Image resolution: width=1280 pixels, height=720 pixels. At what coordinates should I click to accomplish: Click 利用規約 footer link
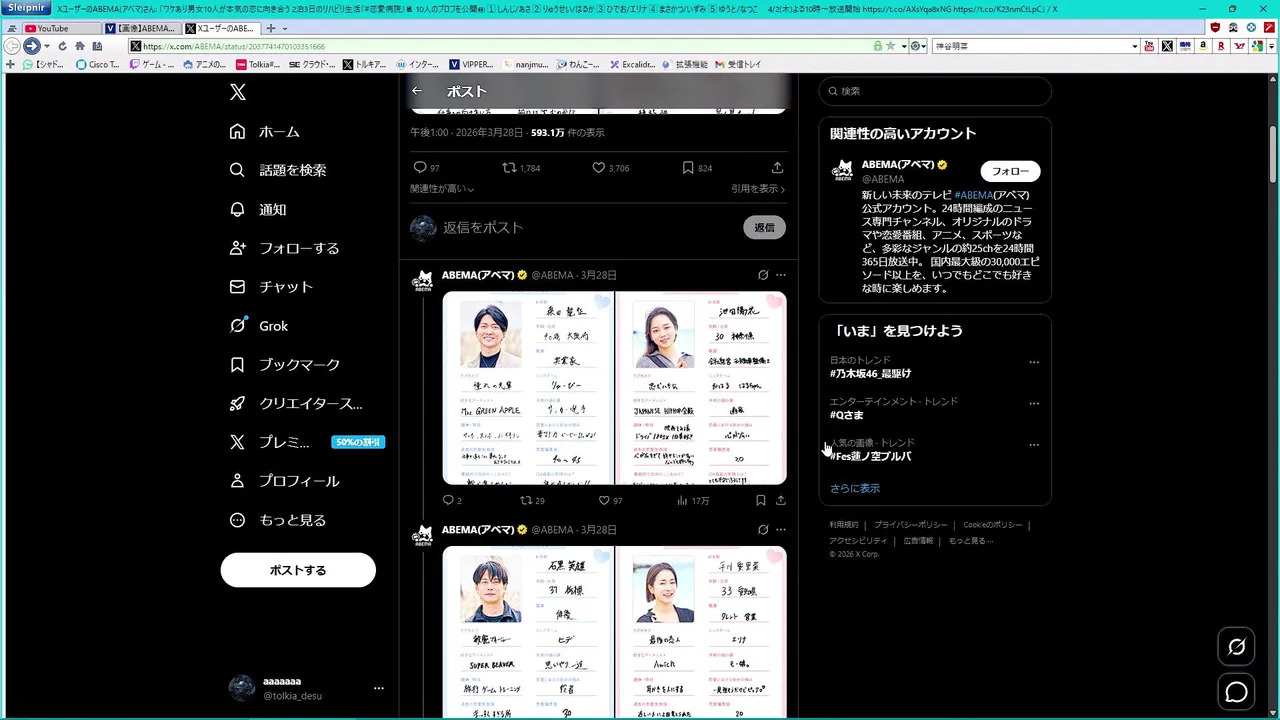[x=843, y=525]
